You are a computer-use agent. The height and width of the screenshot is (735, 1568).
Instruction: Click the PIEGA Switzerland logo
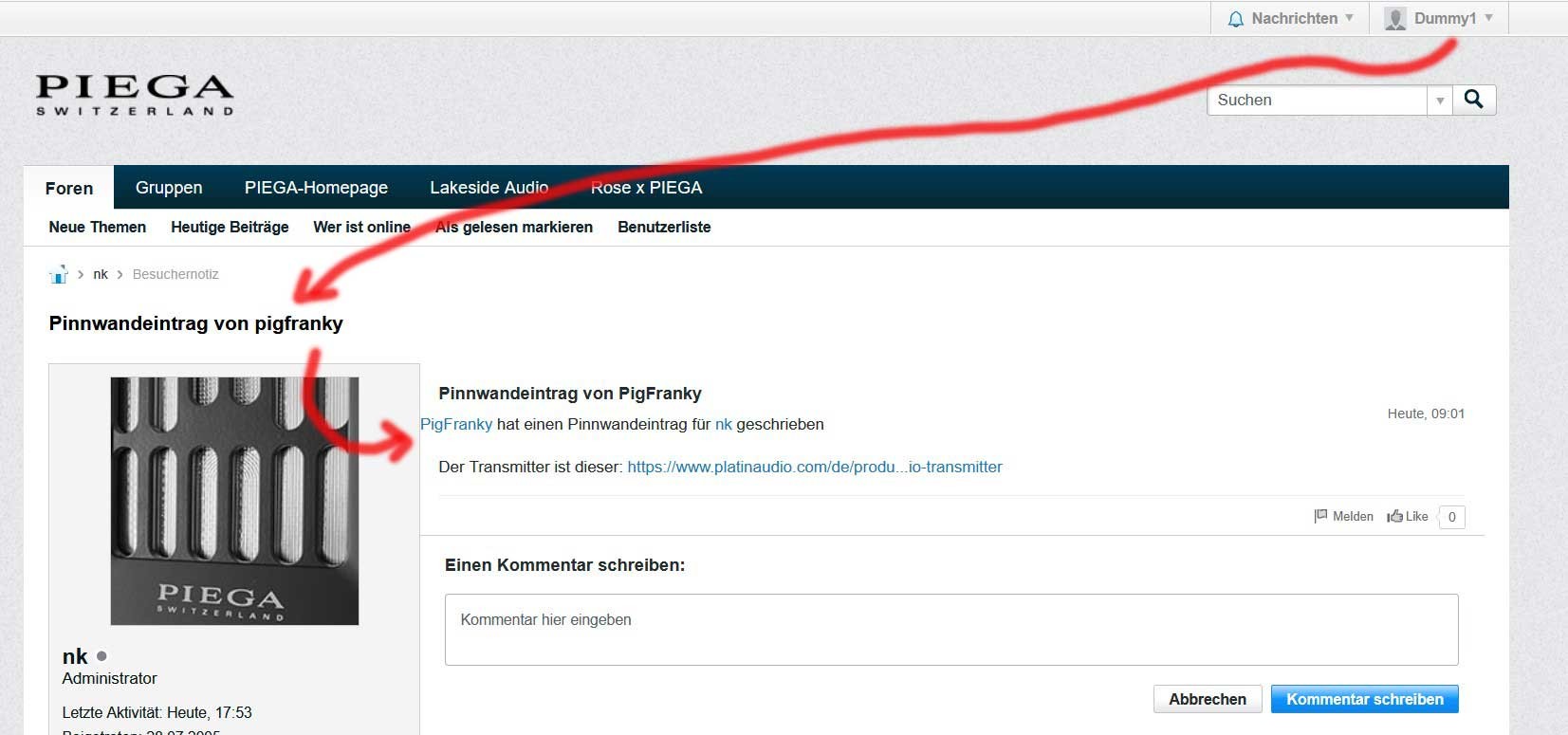point(135,95)
